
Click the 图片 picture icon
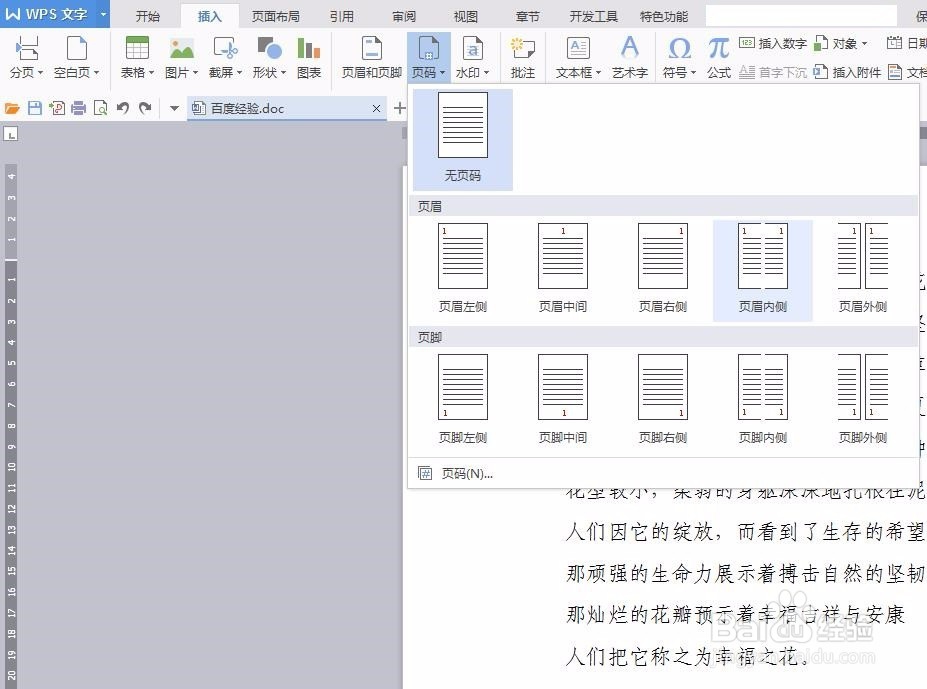point(181,48)
